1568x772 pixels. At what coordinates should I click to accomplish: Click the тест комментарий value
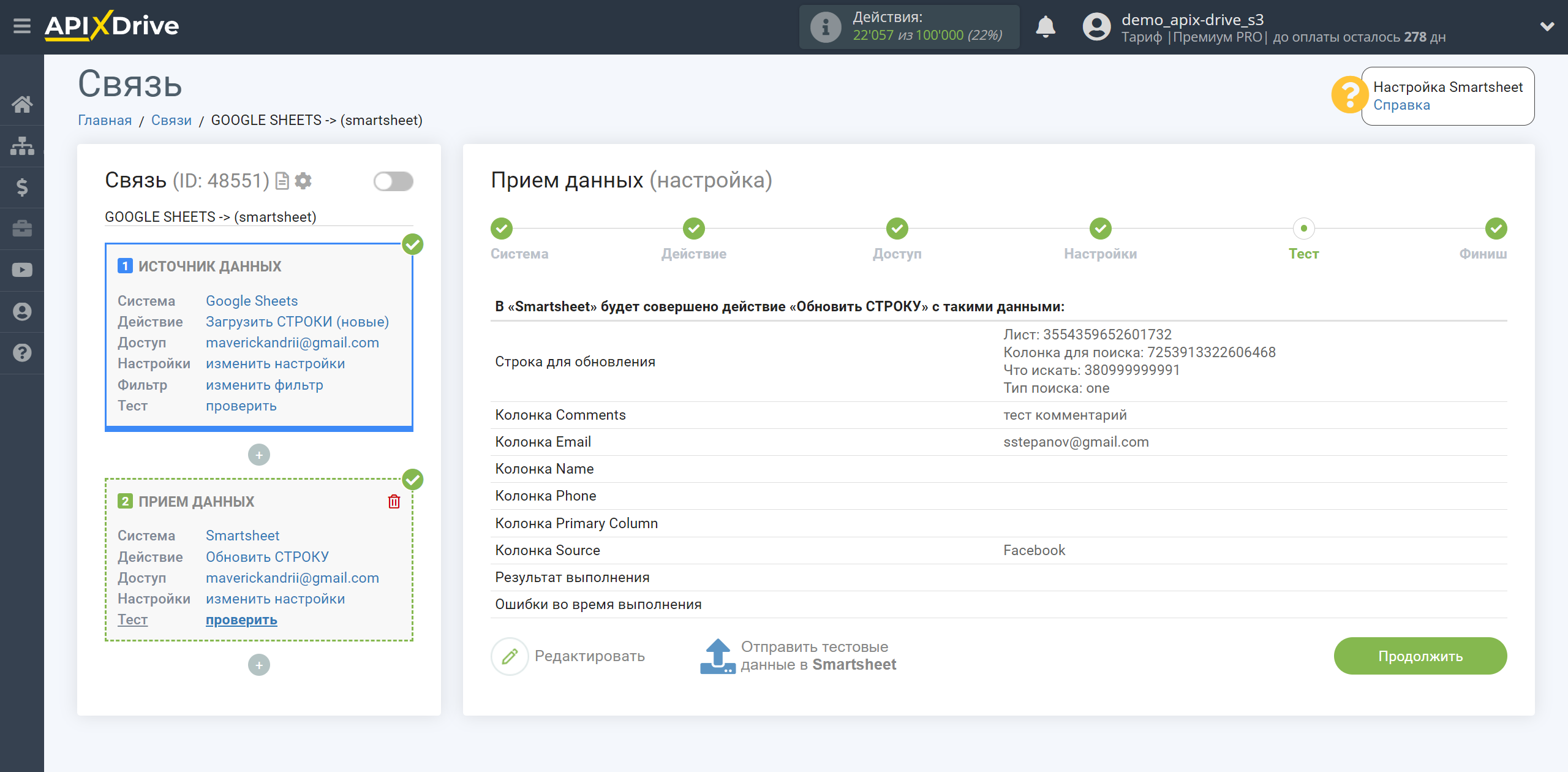1065,415
